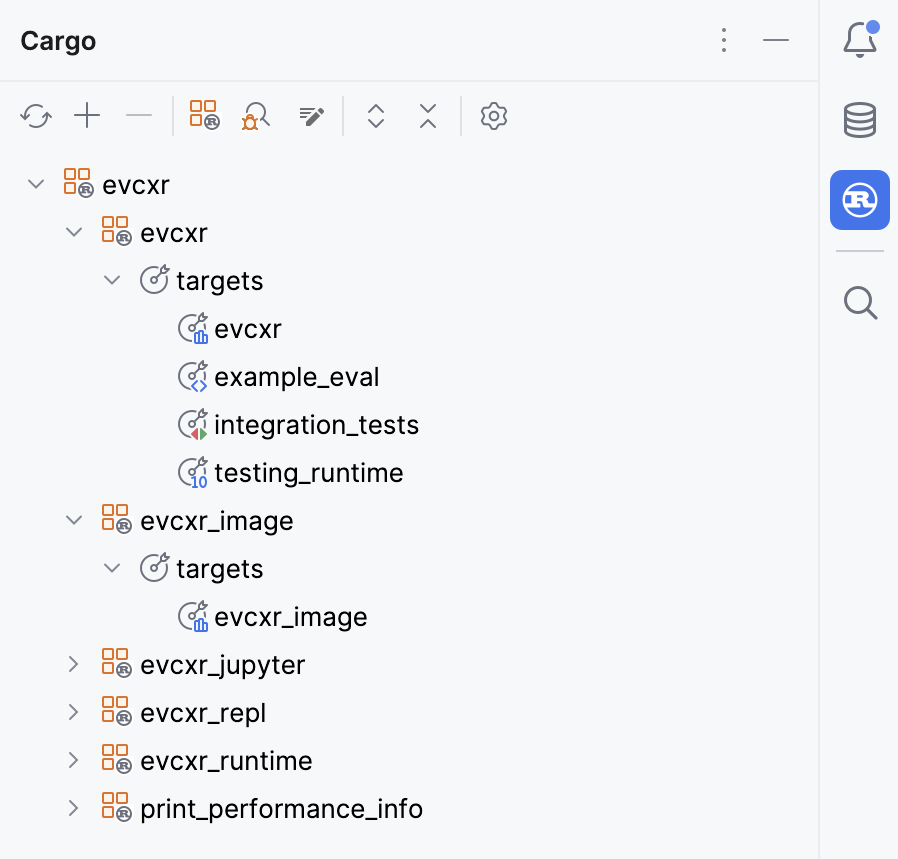Collapse the evcxr_image package node

(73, 520)
